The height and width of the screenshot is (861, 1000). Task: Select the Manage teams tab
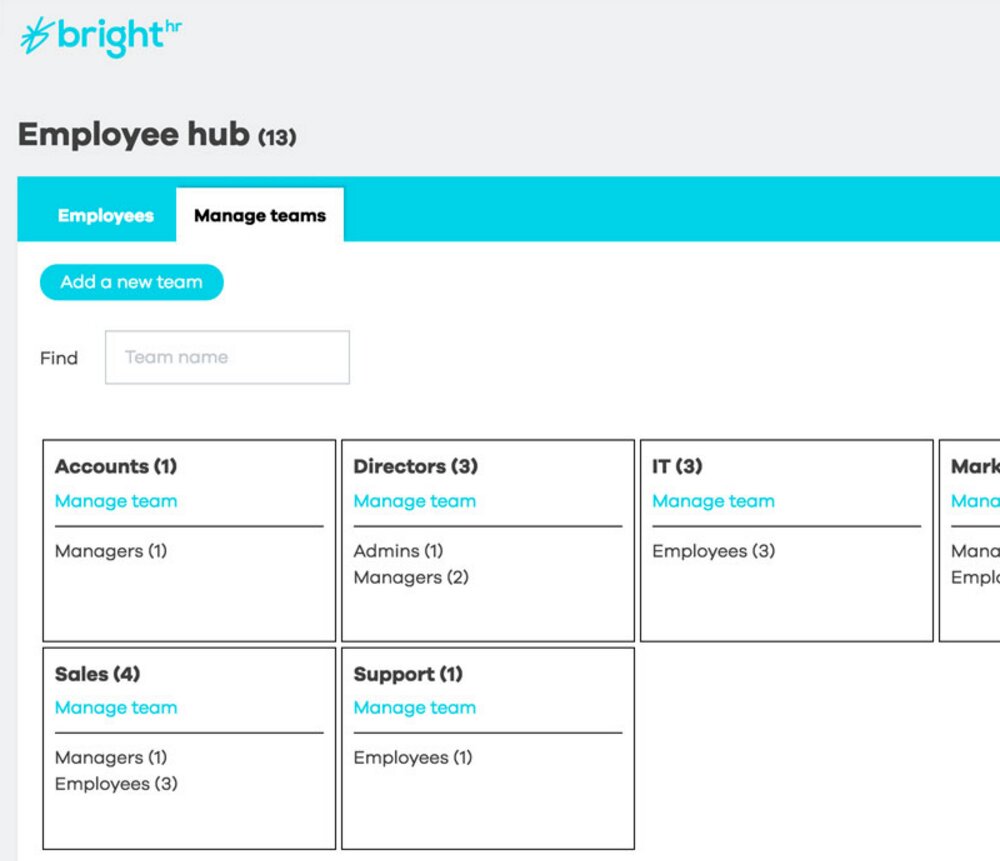[x=260, y=215]
